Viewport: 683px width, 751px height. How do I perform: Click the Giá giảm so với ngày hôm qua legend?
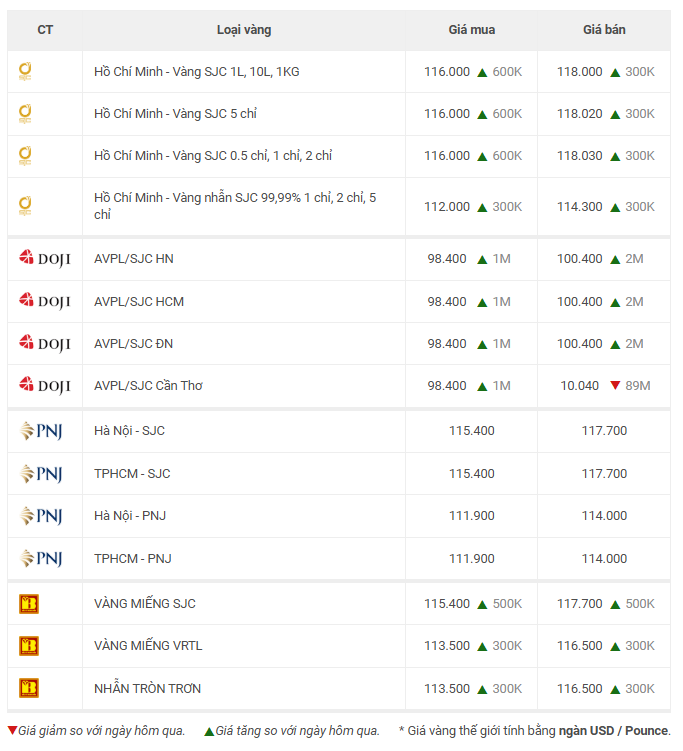coord(102,730)
